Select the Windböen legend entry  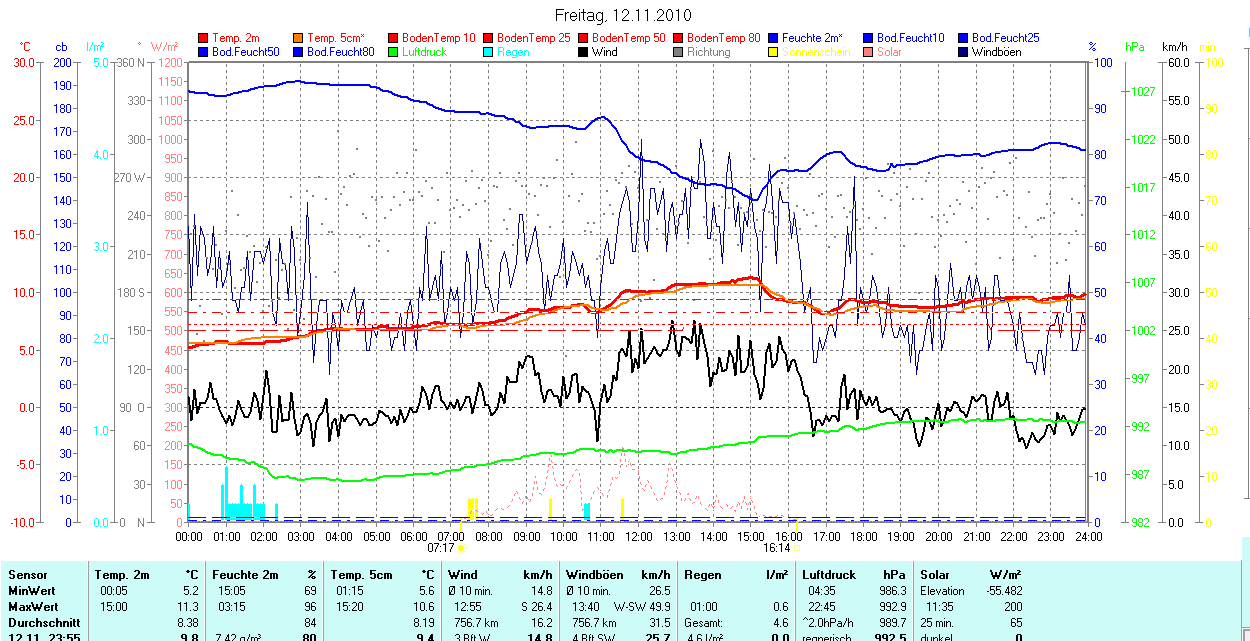tap(996, 52)
